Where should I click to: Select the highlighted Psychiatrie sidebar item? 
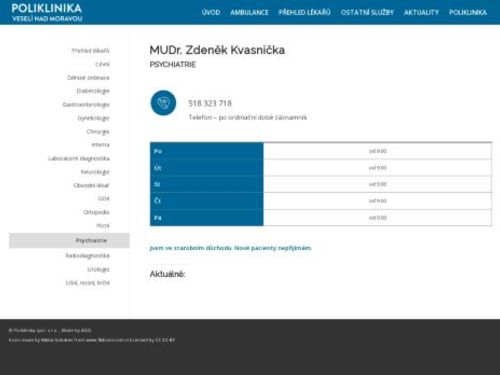pos(69,240)
